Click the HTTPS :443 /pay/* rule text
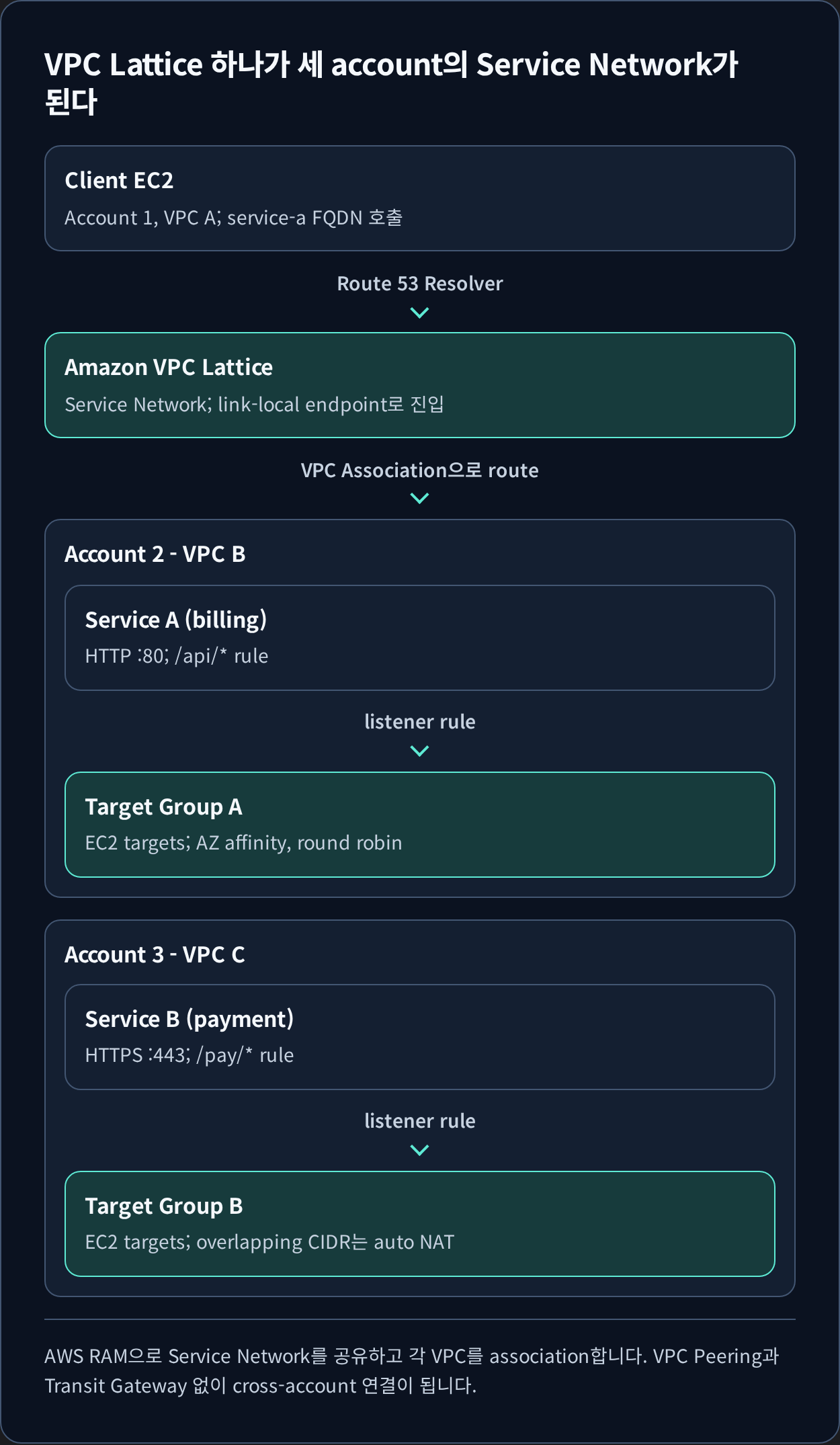This screenshot has height=1445, width=840. pos(190,1055)
